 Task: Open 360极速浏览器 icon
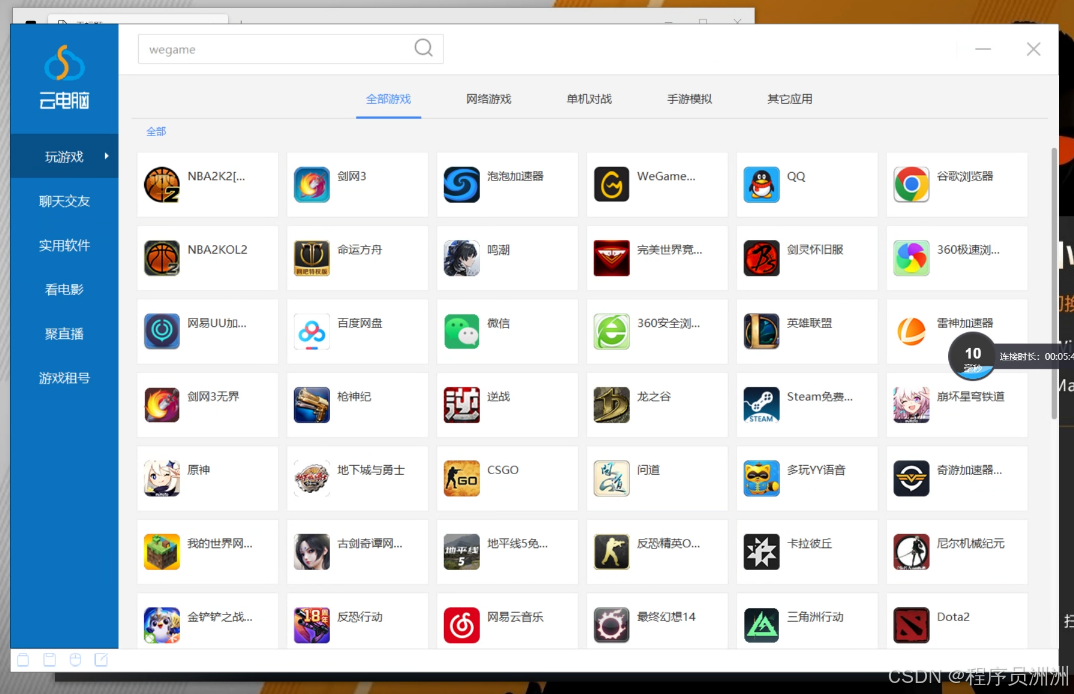click(x=912, y=258)
